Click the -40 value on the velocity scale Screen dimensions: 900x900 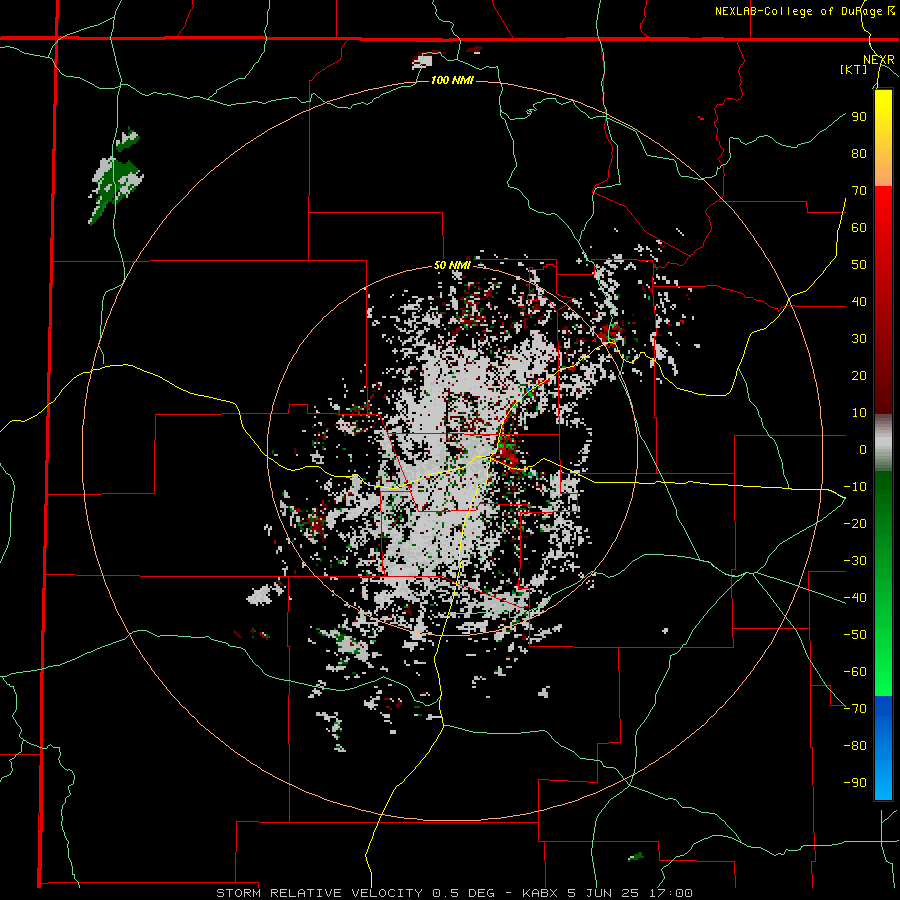tap(855, 598)
